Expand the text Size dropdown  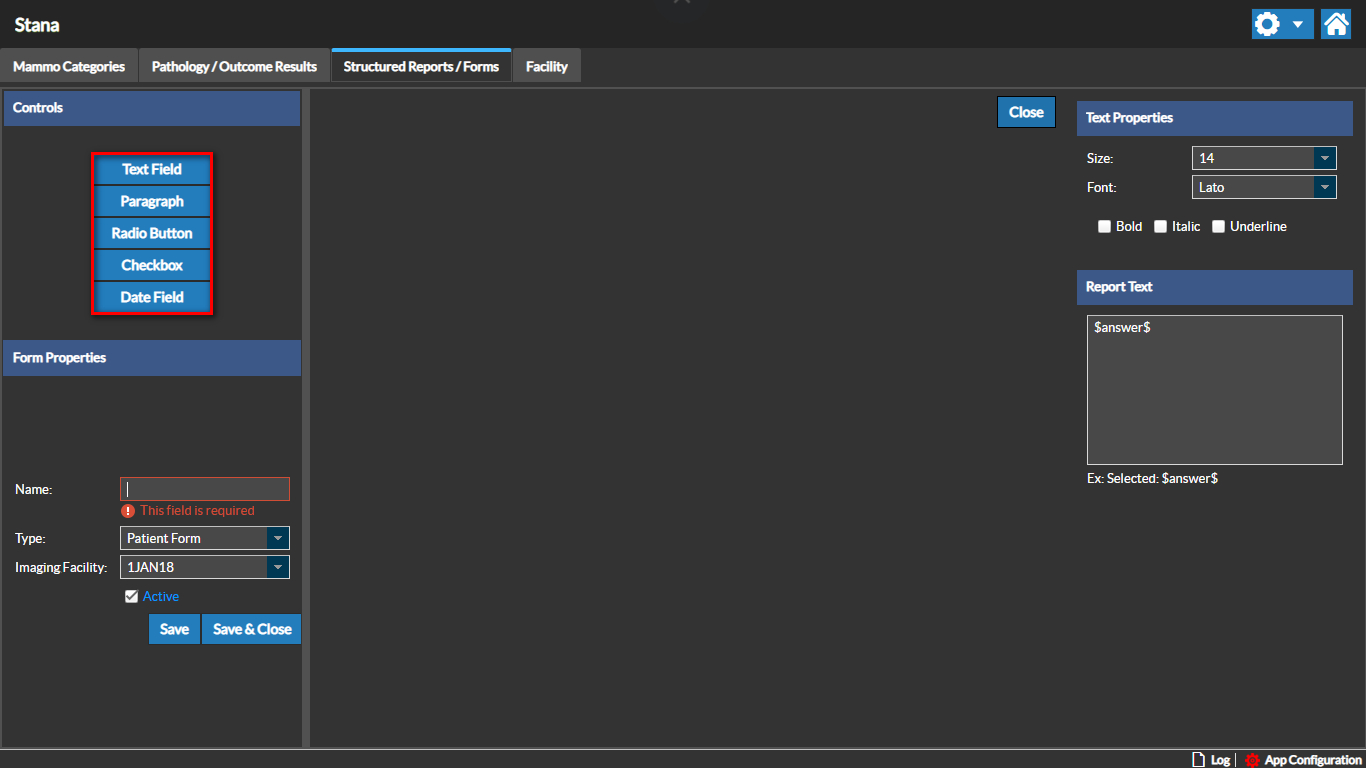(x=1325, y=158)
